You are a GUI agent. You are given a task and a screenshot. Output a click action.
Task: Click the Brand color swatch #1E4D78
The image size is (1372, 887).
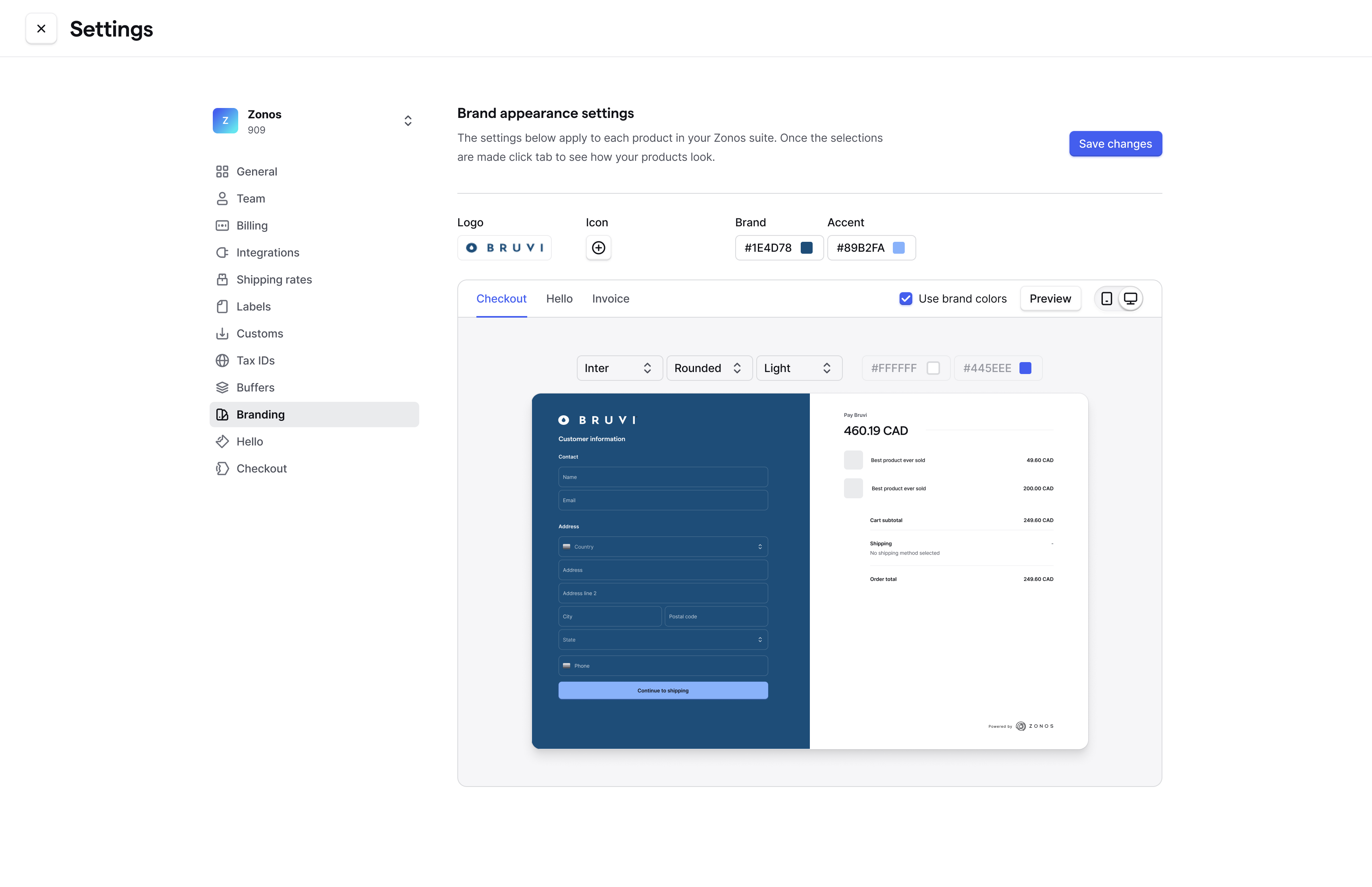pos(807,247)
